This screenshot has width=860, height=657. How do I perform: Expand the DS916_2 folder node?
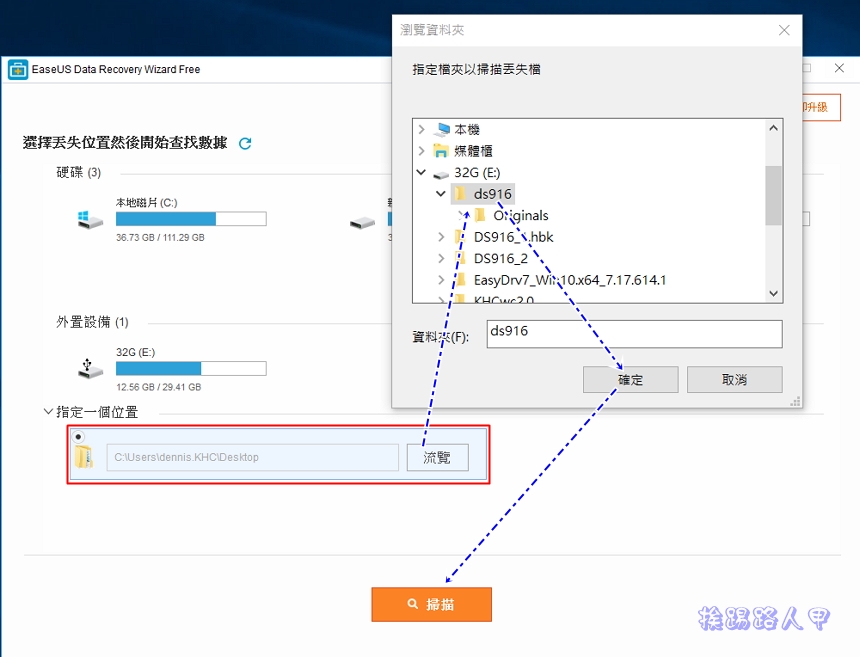pos(441,258)
